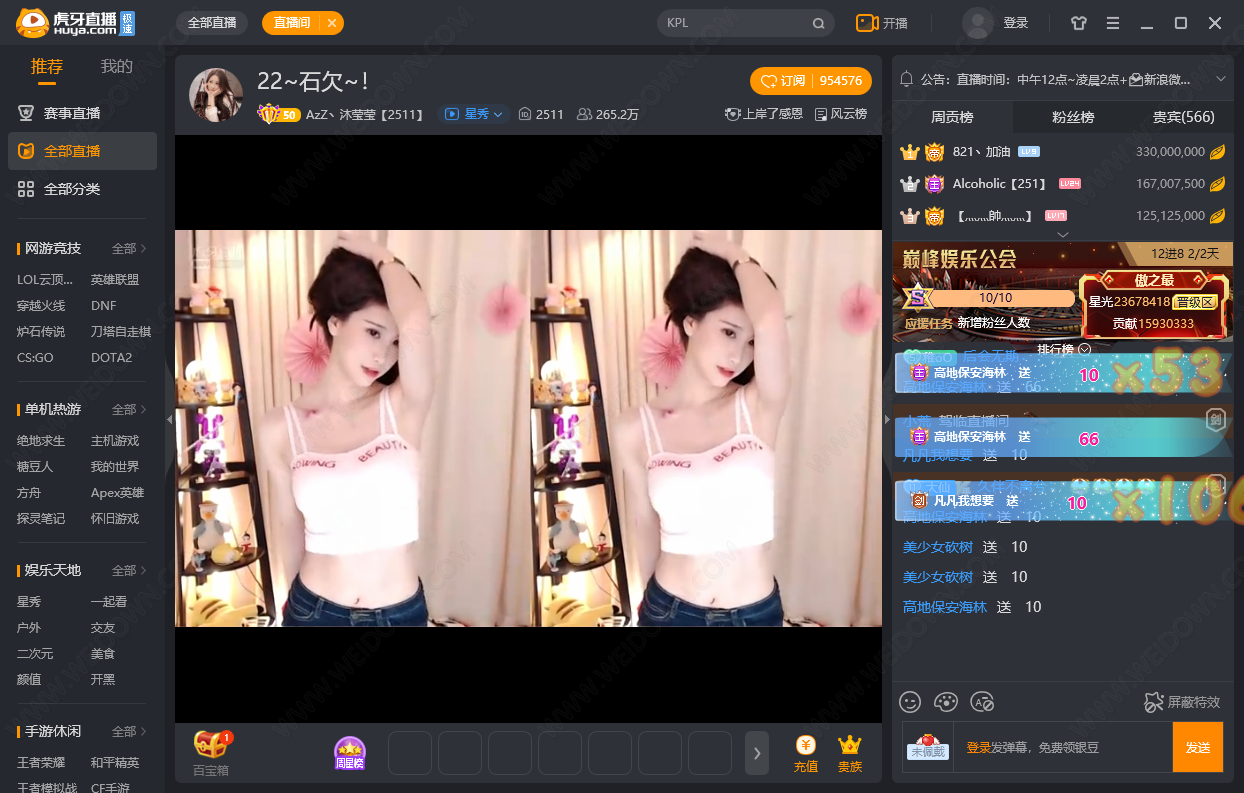
Task: Click the 登录 text at top
Action: pos(1016,23)
